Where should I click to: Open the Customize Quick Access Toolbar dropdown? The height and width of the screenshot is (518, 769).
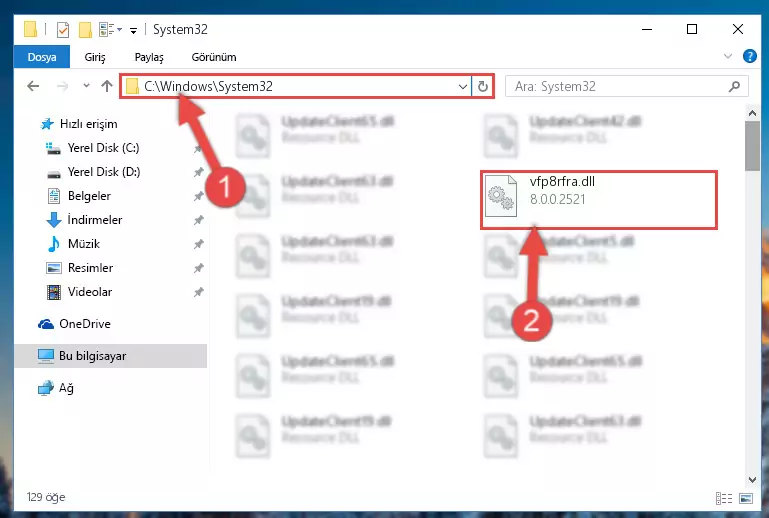click(x=133, y=30)
